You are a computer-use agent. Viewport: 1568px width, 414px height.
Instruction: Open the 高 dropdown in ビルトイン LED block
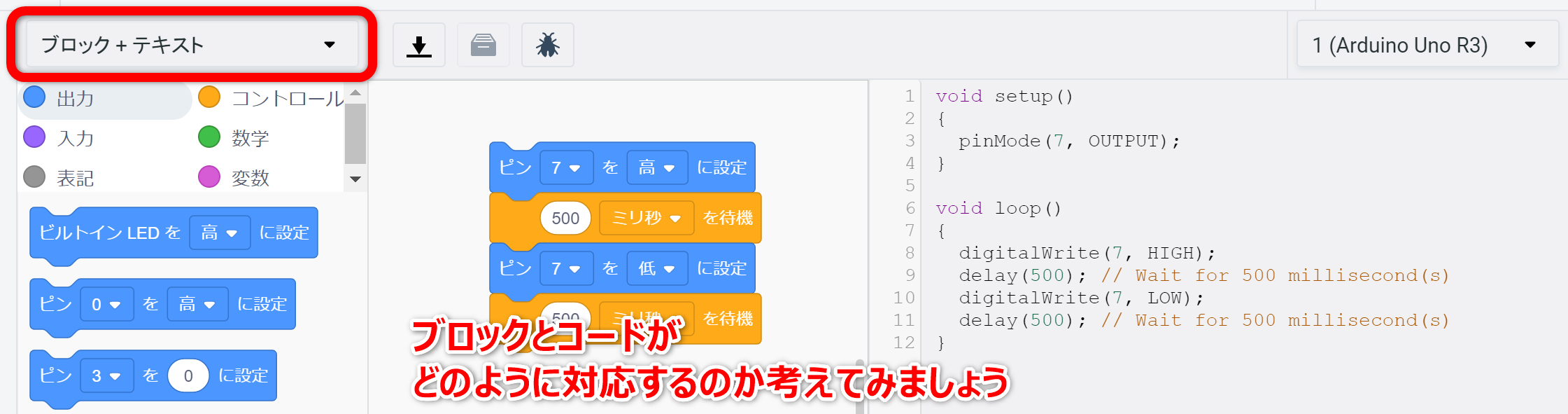[220, 233]
